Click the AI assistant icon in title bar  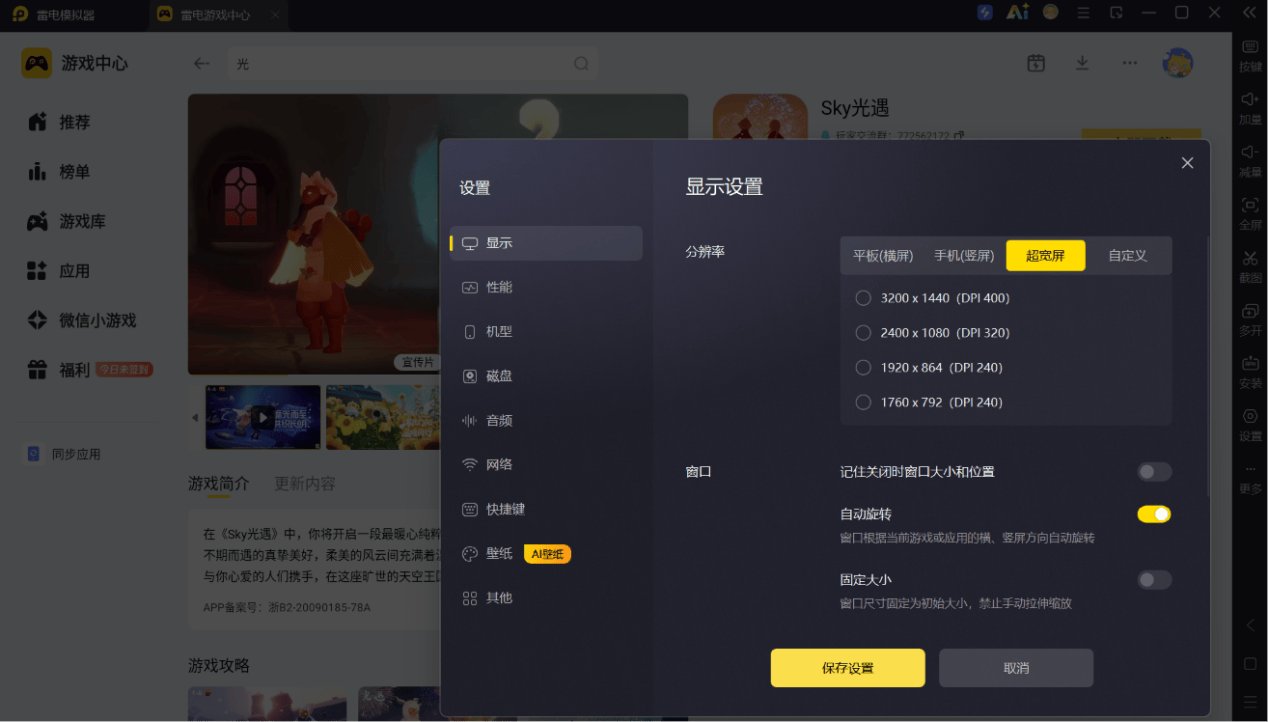tap(1017, 13)
